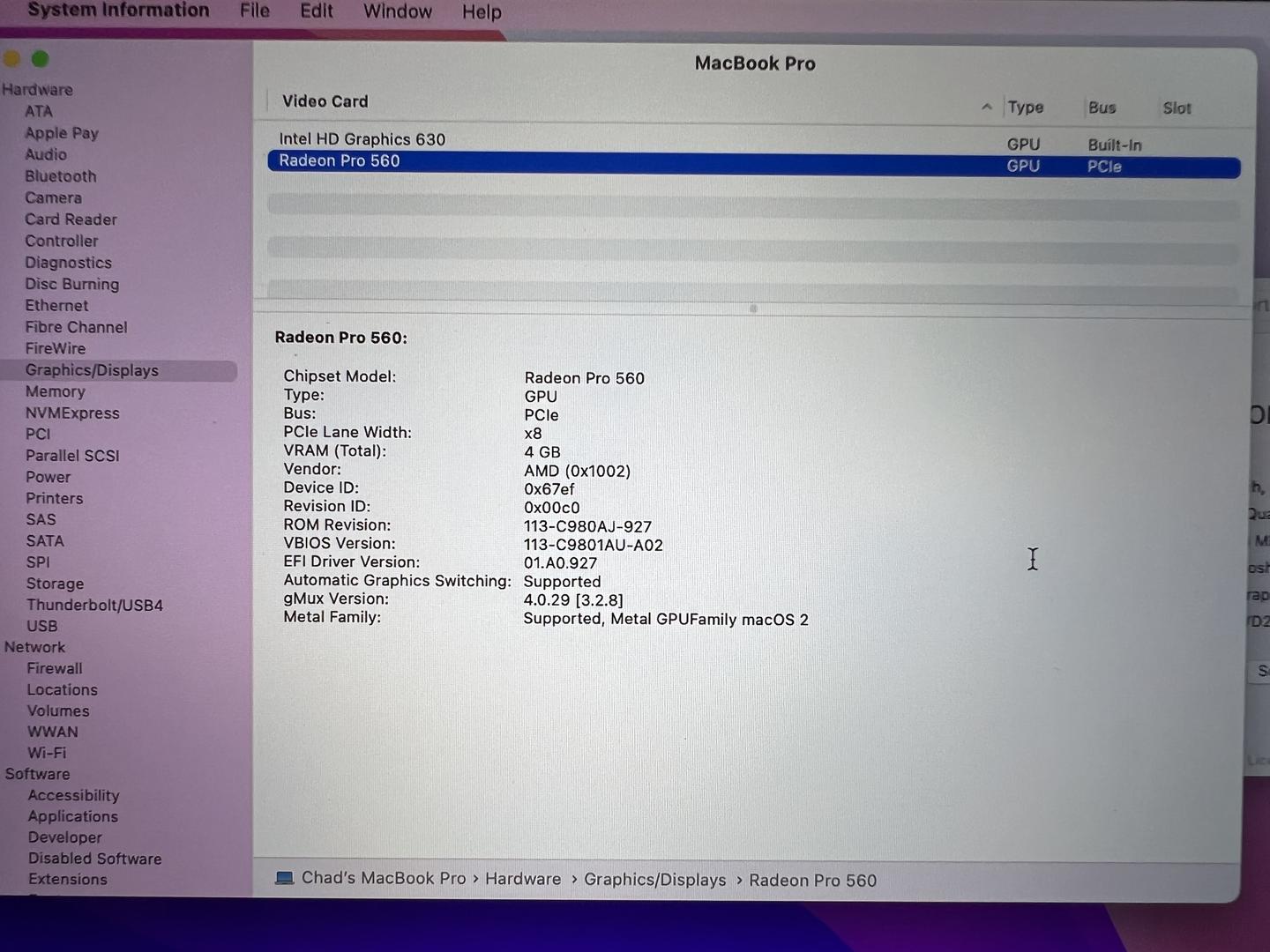Select Storage in the sidebar
The width and height of the screenshot is (1270, 952).
[x=55, y=584]
